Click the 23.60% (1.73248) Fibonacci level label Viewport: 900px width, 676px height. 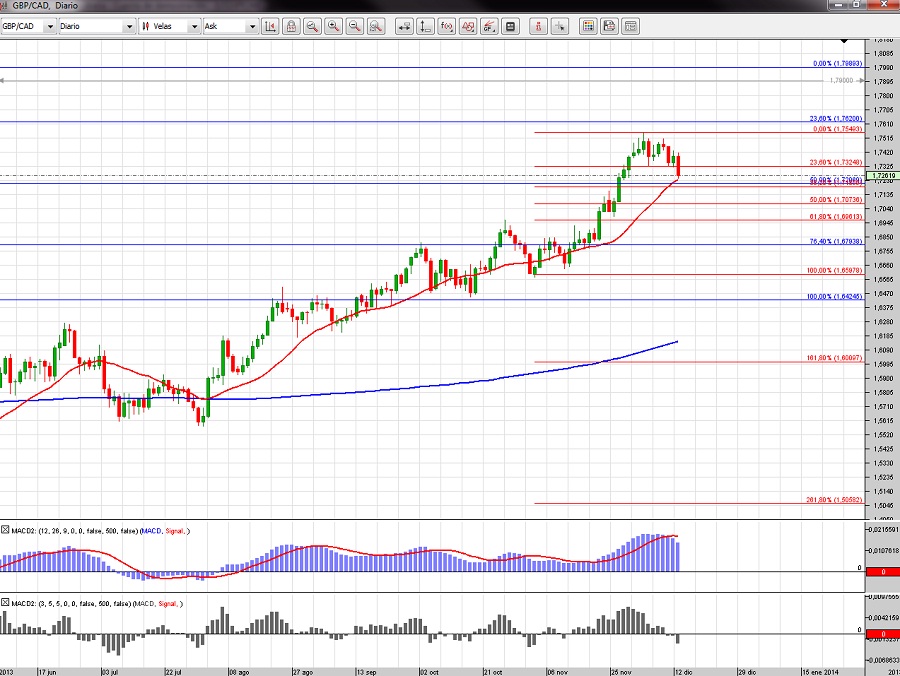(833, 162)
